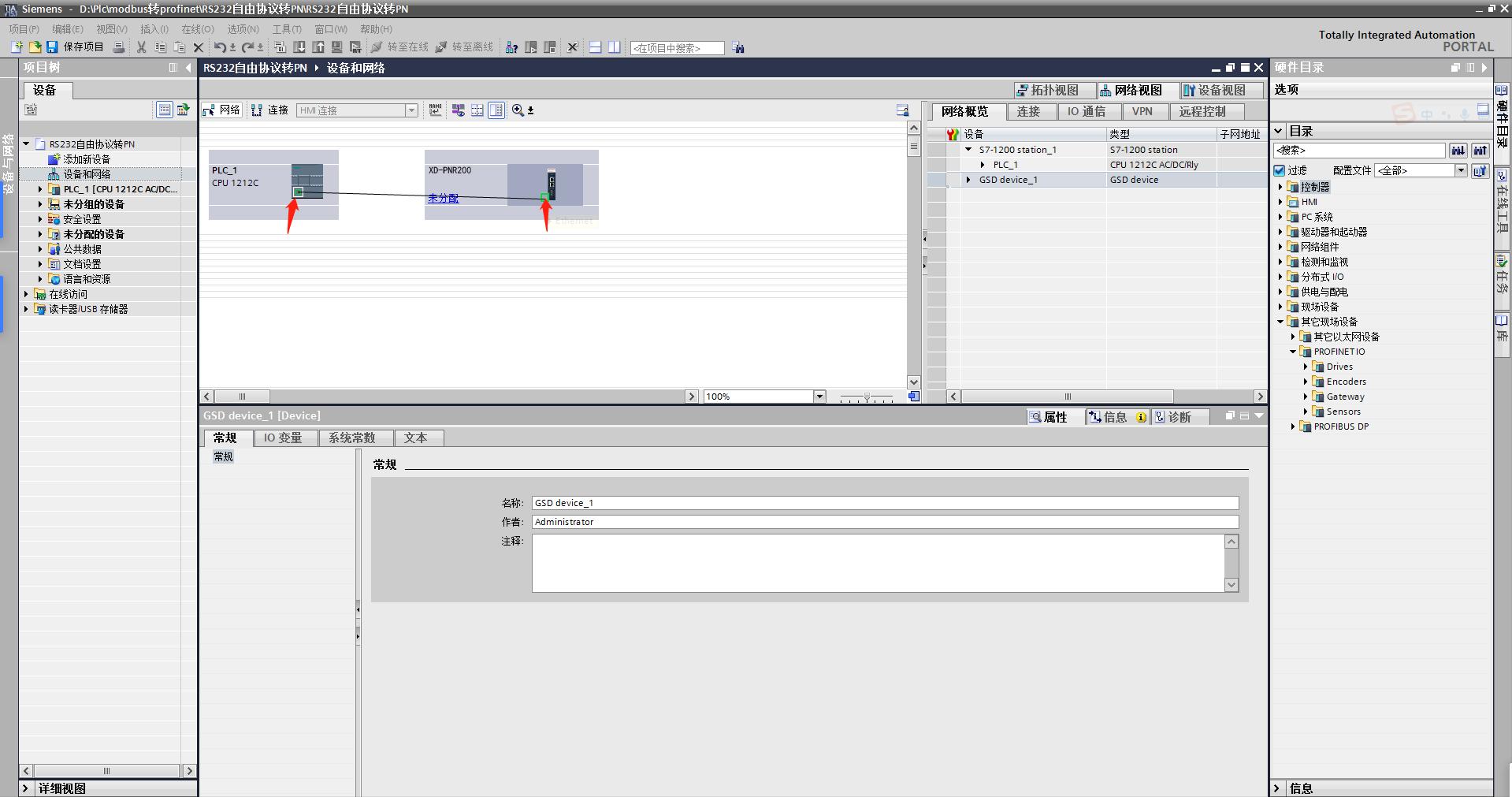Cut selection using the scissors icon

142,47
